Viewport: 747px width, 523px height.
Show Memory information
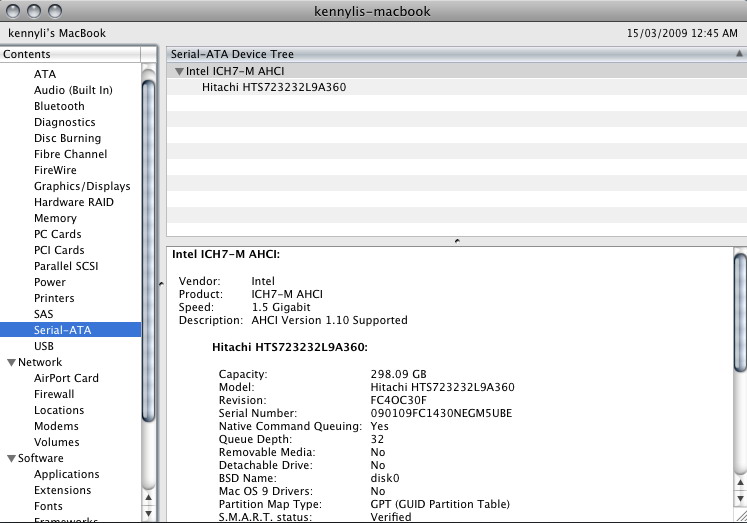(x=55, y=218)
